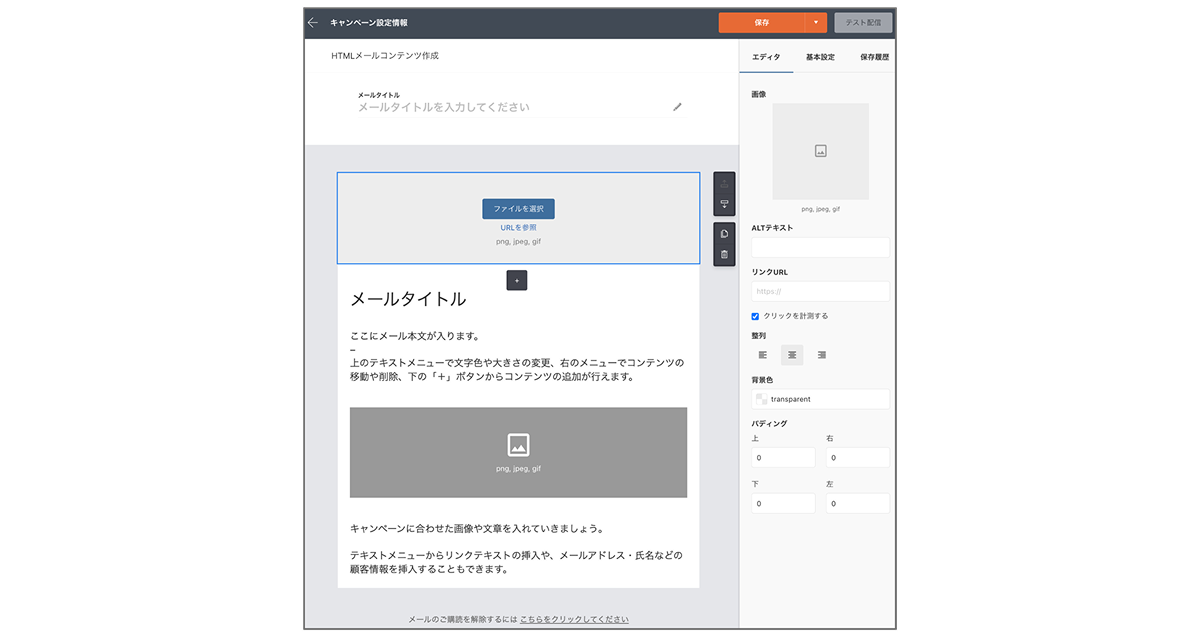Set image alignment to left
This screenshot has height=639, width=1202.
coord(763,355)
